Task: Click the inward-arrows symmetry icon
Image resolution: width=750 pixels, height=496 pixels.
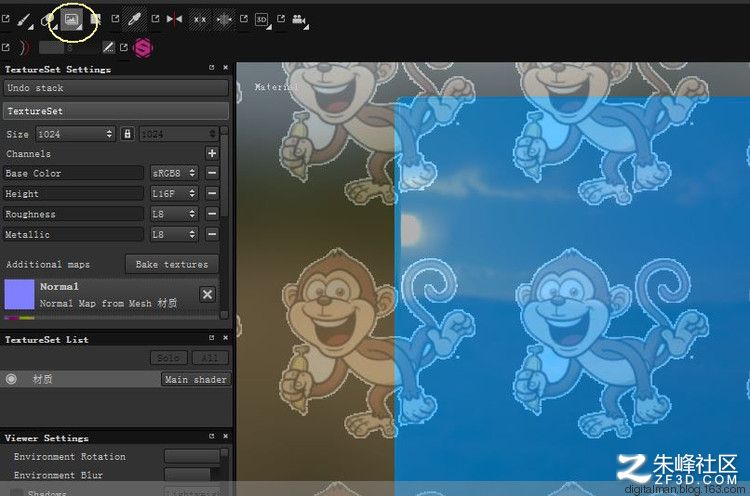Action: click(224, 20)
